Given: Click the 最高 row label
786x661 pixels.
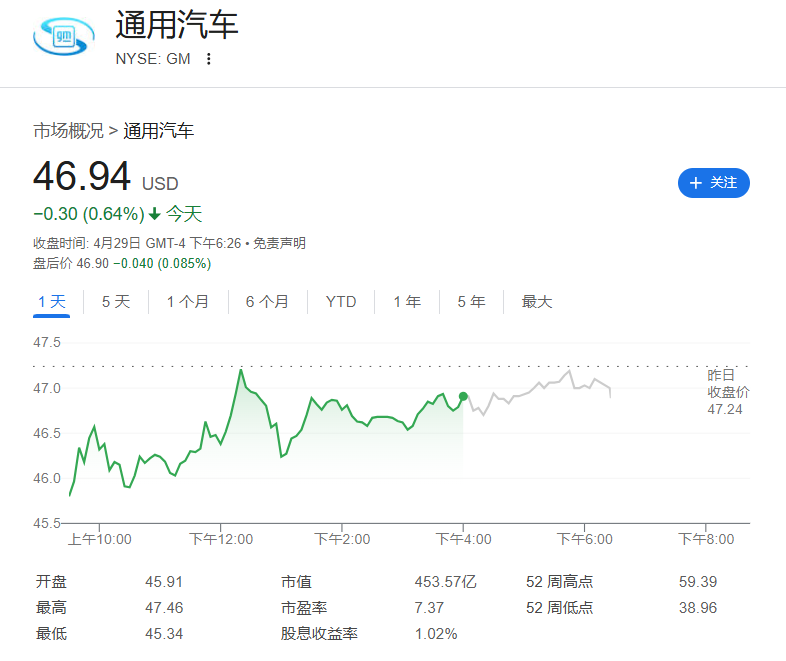Looking at the screenshot, I should pyautogui.click(x=51, y=608).
